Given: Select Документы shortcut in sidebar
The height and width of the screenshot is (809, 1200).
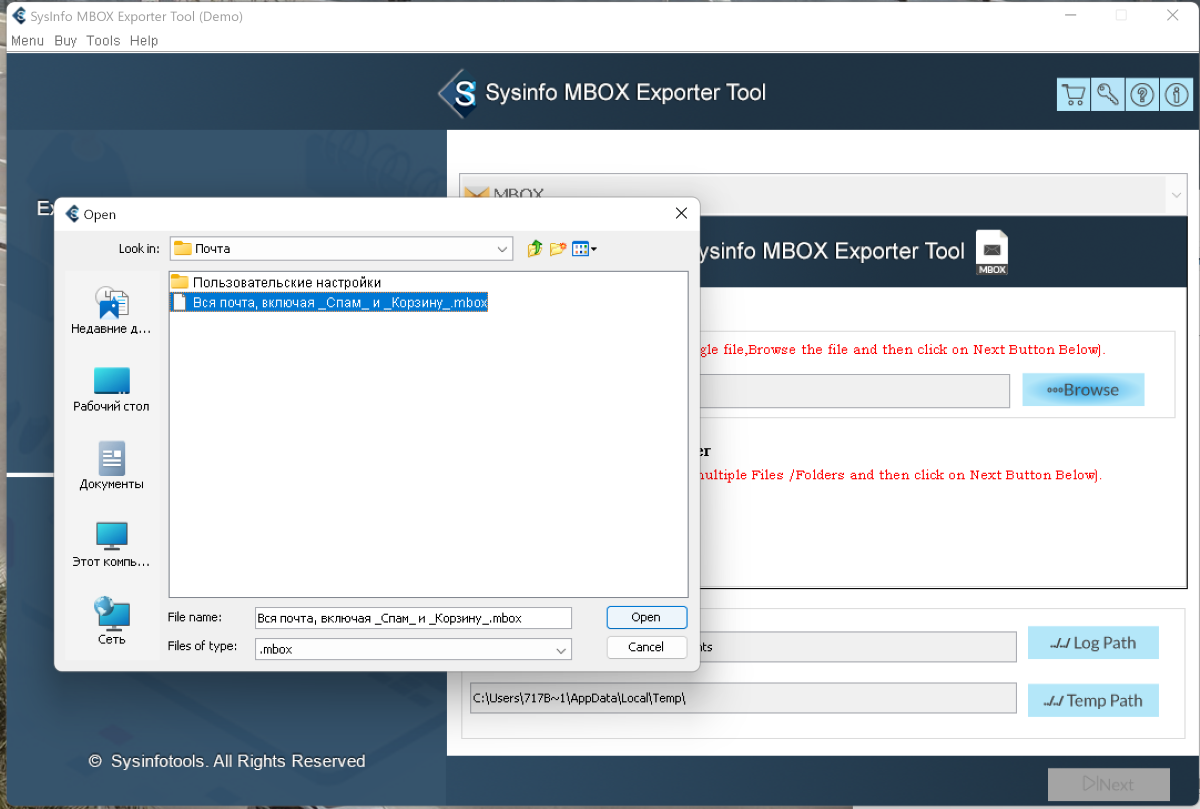Looking at the screenshot, I should click(111, 466).
